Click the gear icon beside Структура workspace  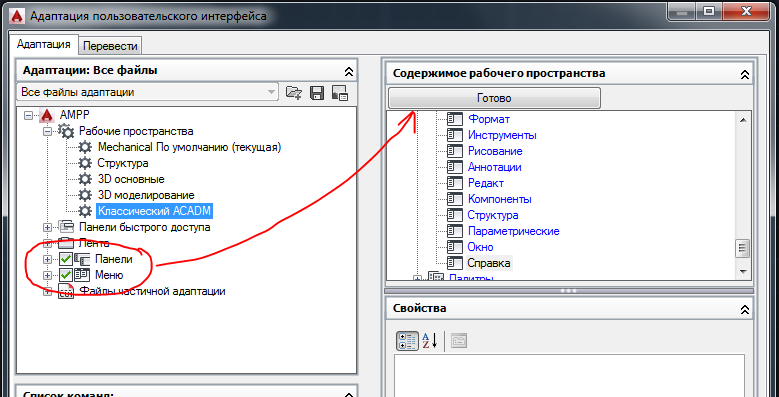click(x=85, y=163)
